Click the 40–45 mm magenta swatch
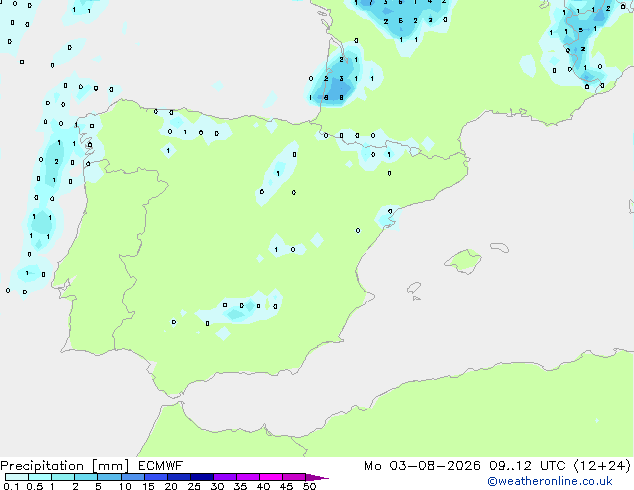The height and width of the screenshot is (490, 634). (x=271, y=477)
